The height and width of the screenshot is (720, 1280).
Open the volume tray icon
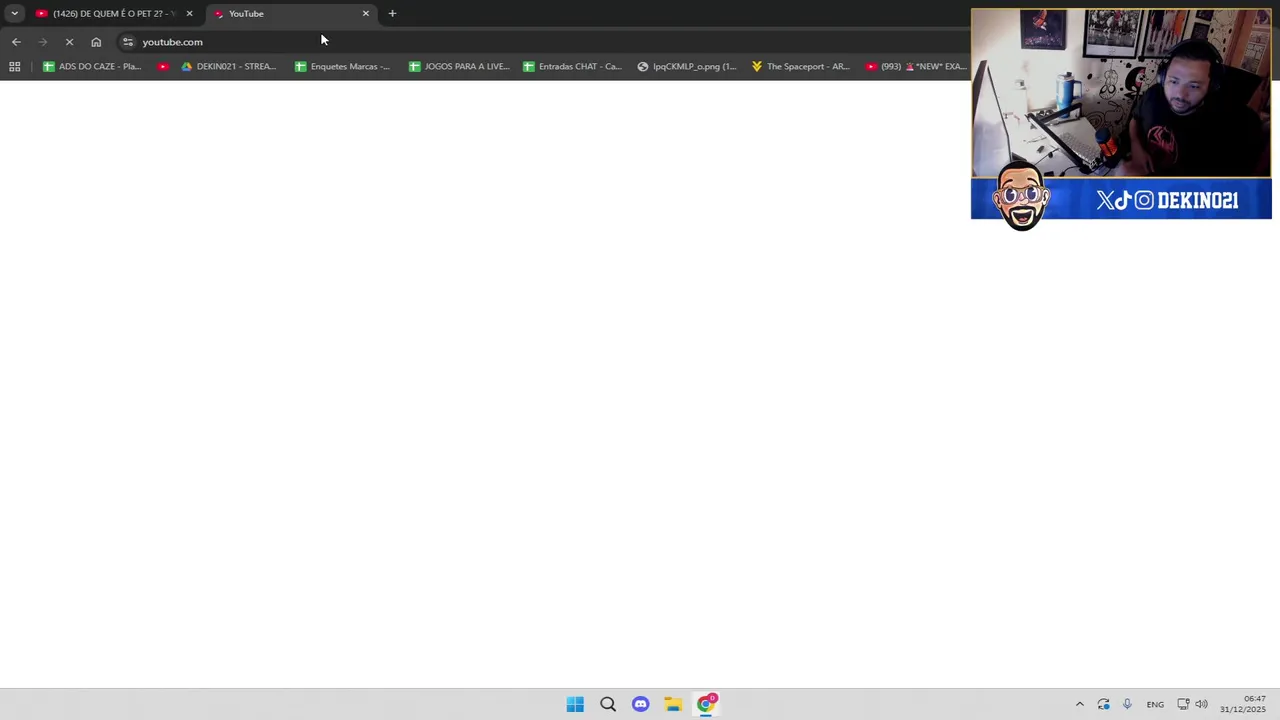(1201, 704)
